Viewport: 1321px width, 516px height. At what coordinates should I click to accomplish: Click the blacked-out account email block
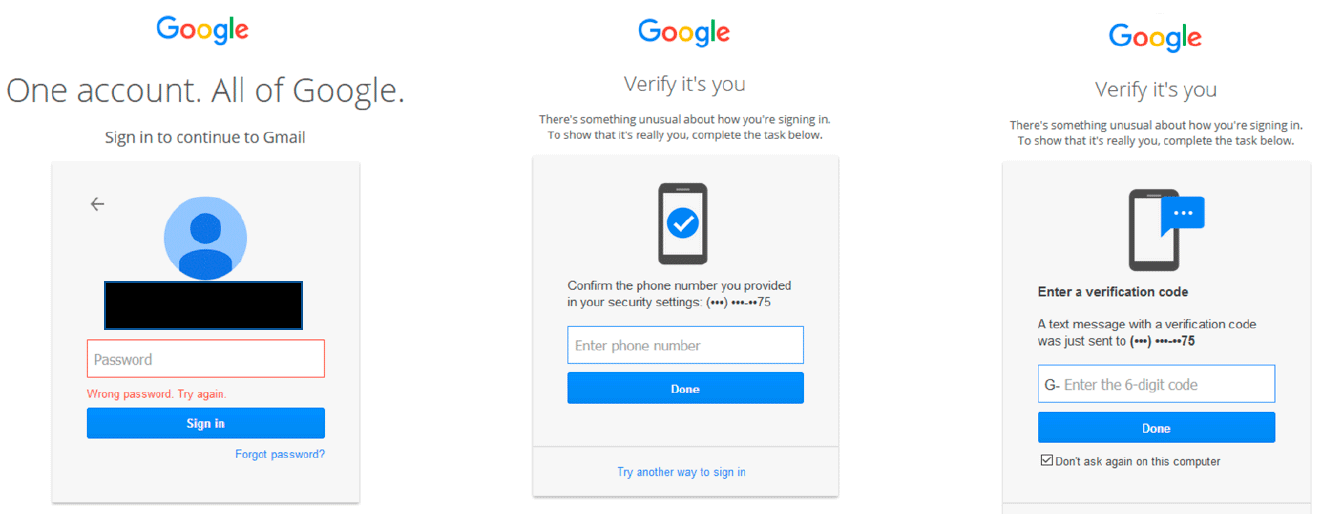203,305
